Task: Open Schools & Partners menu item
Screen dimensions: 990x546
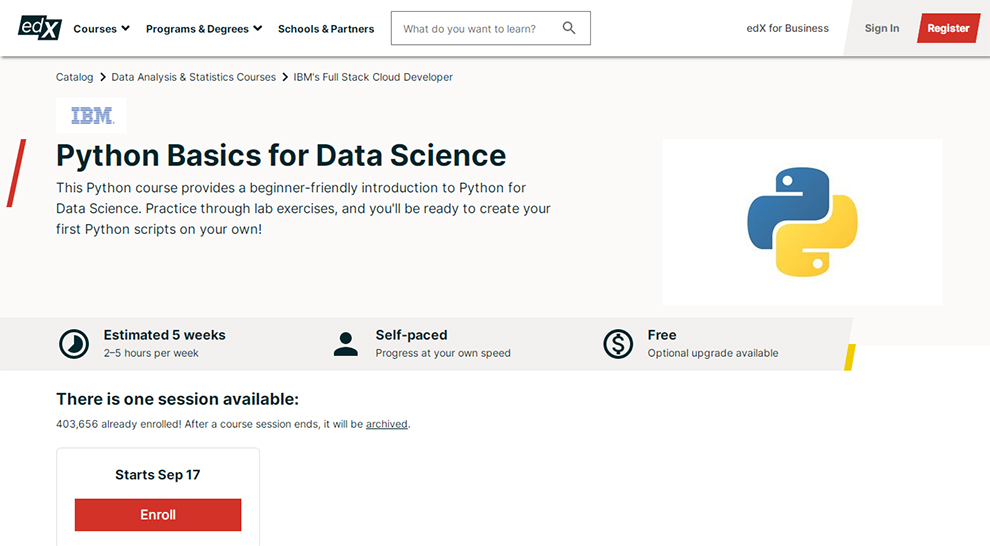Action: tap(326, 28)
